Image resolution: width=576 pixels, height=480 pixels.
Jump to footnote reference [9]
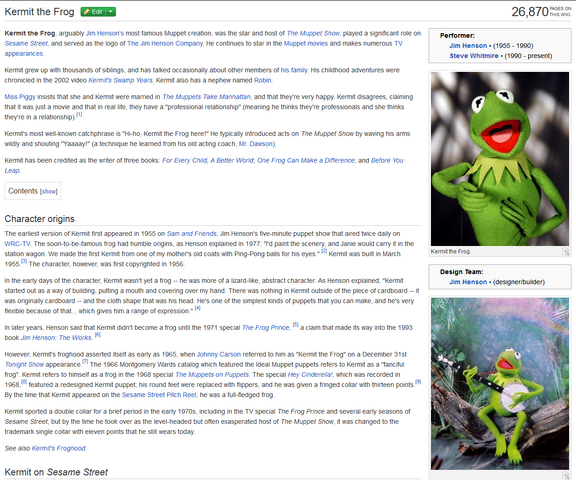pos(418,382)
